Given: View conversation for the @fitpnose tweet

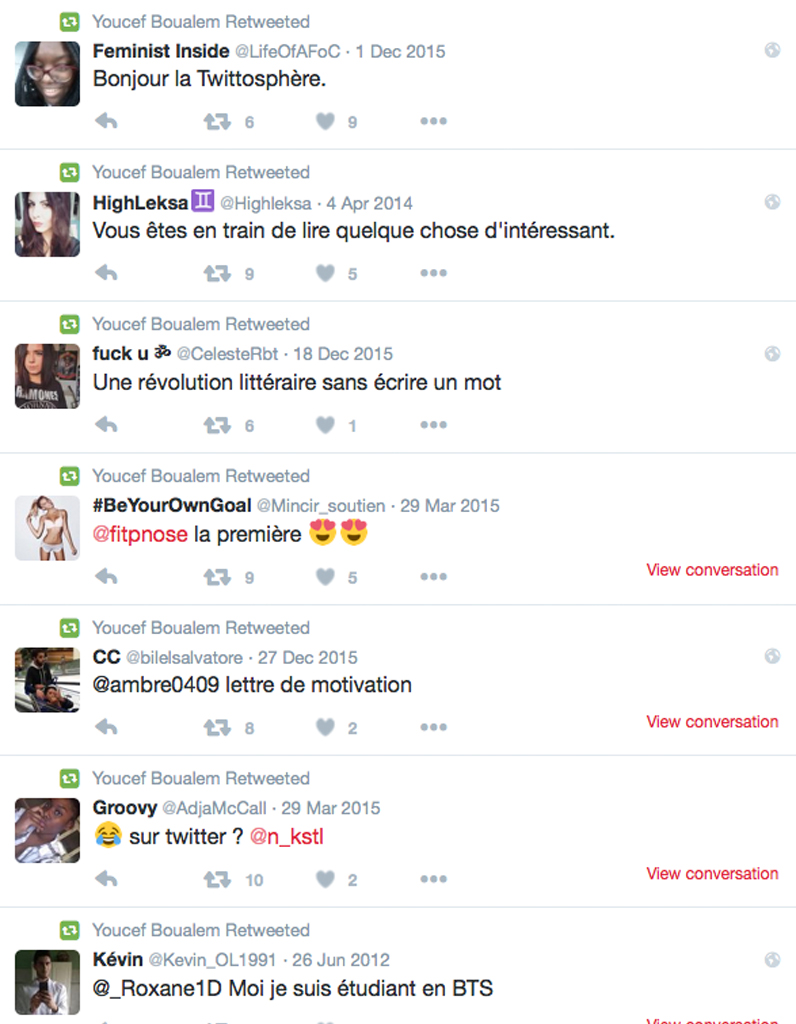Looking at the screenshot, I should tap(712, 570).
